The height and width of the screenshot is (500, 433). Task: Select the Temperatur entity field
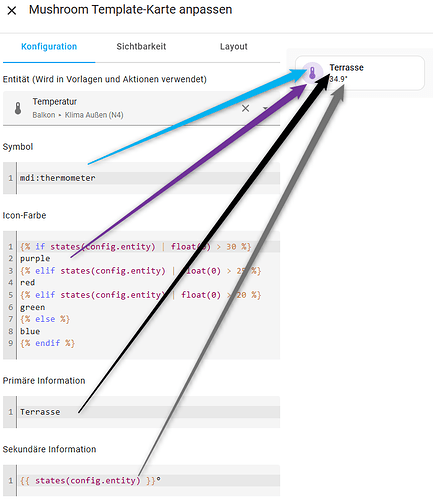(141, 108)
